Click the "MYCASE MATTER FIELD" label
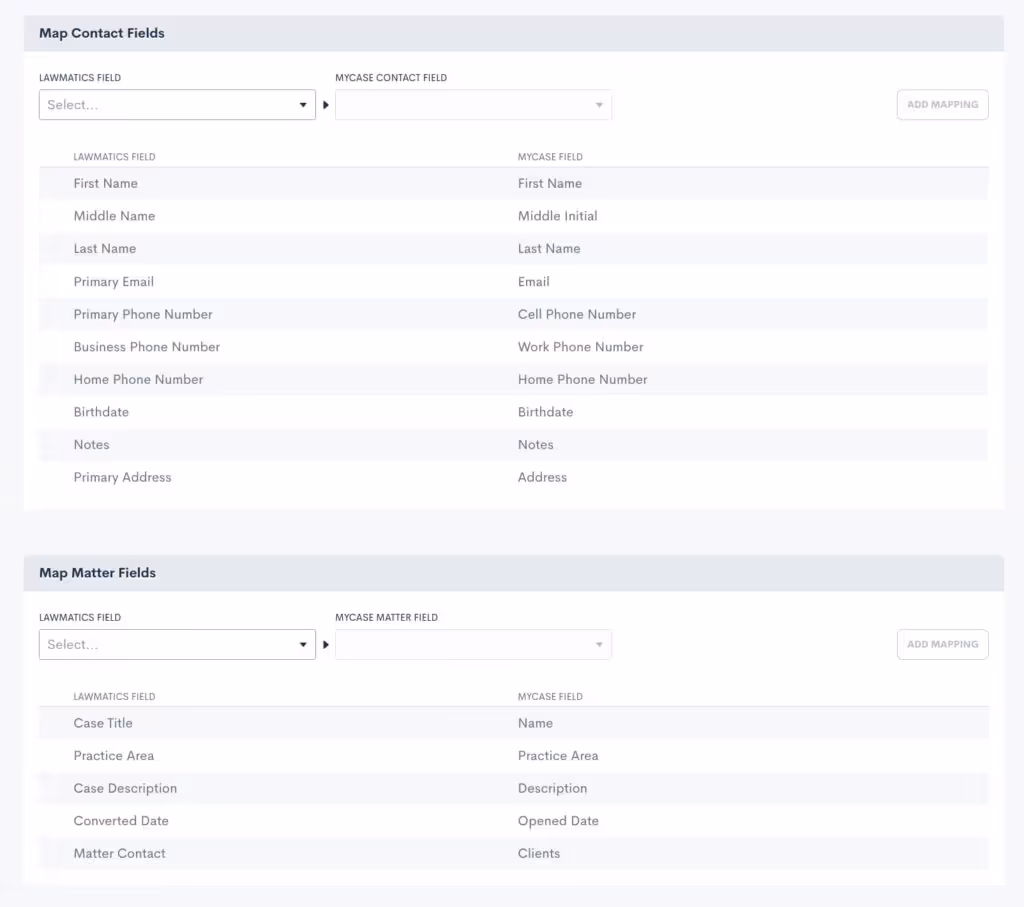The height and width of the screenshot is (907, 1024). [387, 618]
